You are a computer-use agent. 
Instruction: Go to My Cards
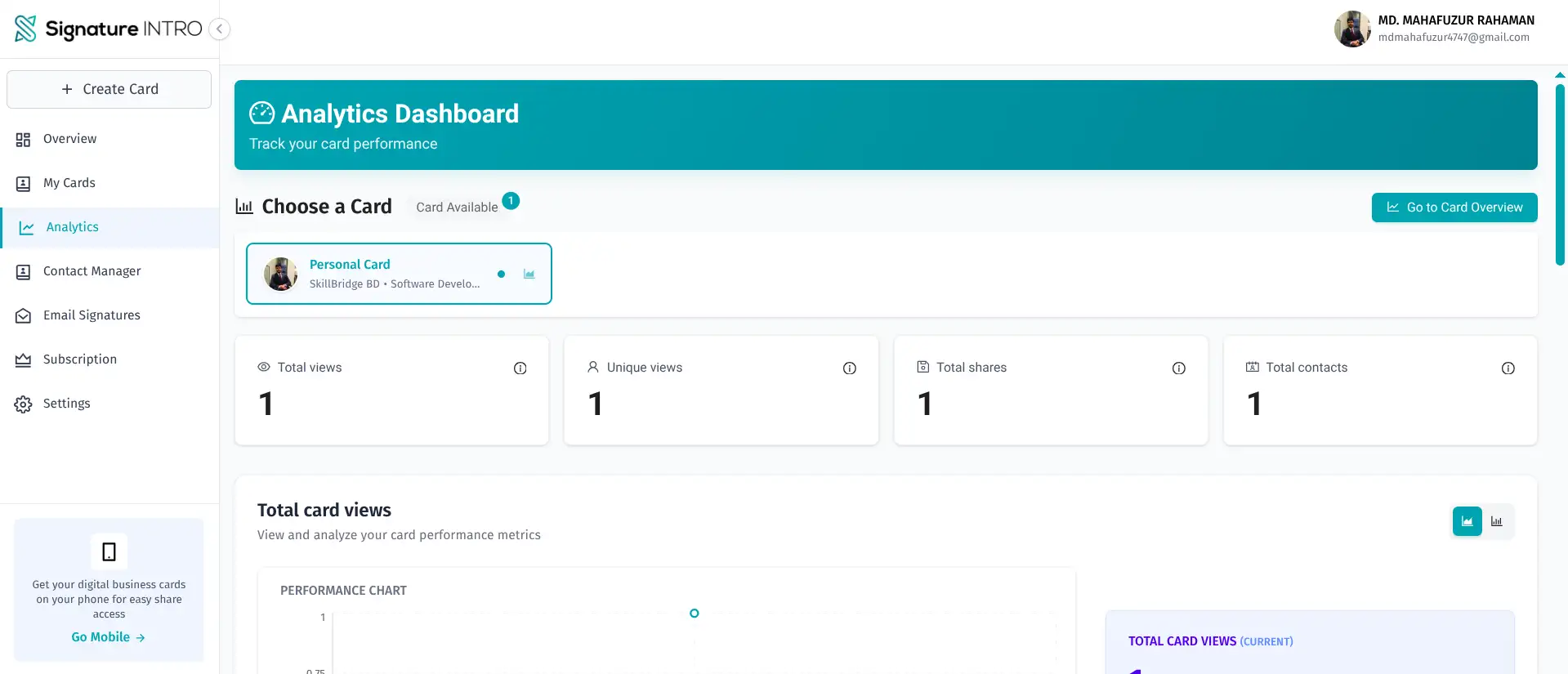click(69, 183)
